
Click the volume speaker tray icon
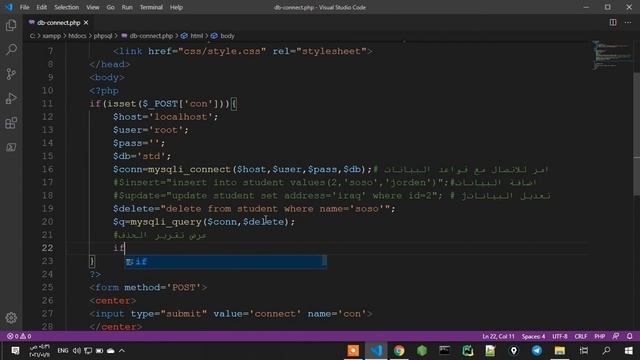point(76,351)
